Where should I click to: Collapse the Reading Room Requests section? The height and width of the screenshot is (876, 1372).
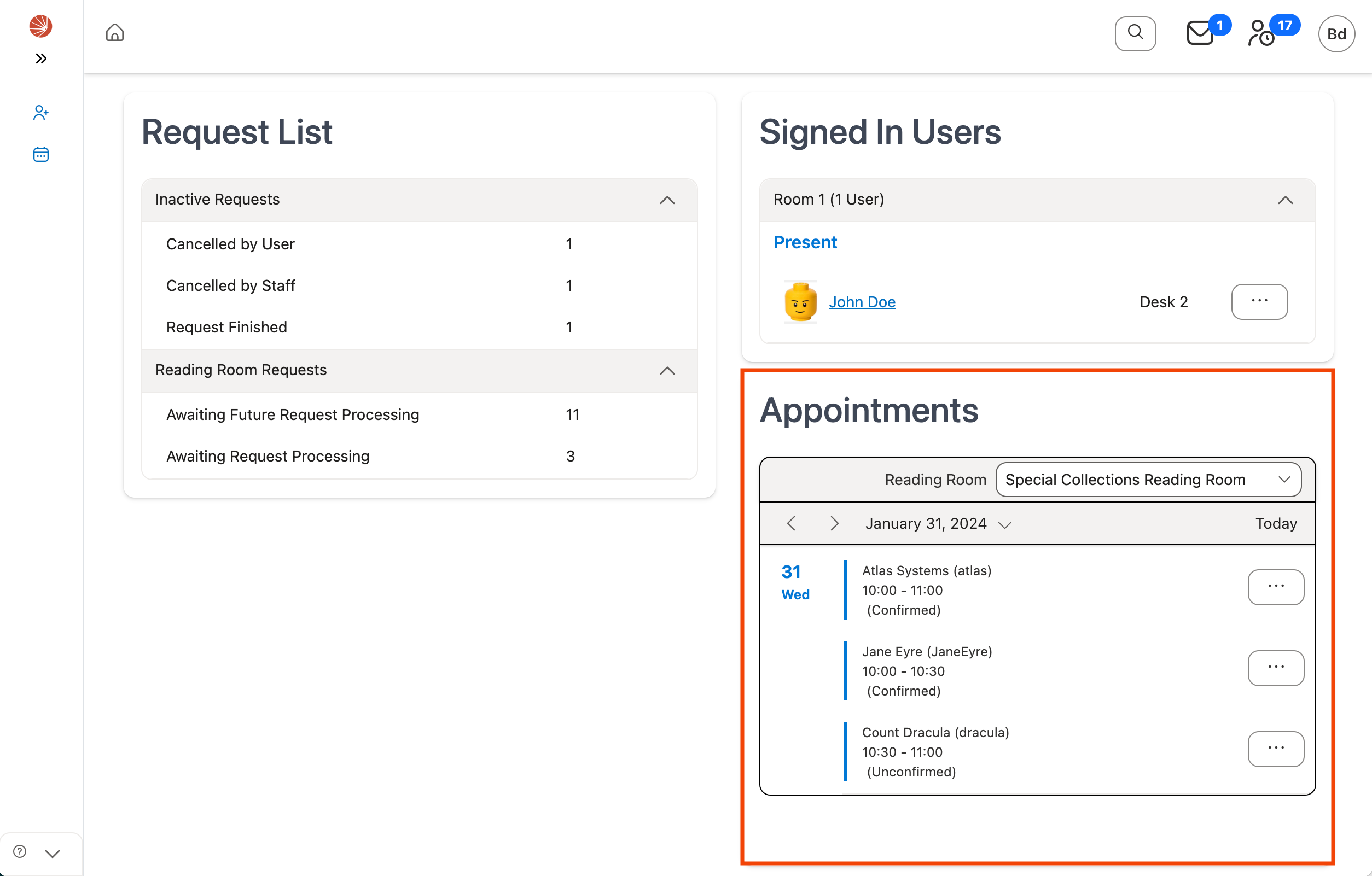tap(667, 371)
